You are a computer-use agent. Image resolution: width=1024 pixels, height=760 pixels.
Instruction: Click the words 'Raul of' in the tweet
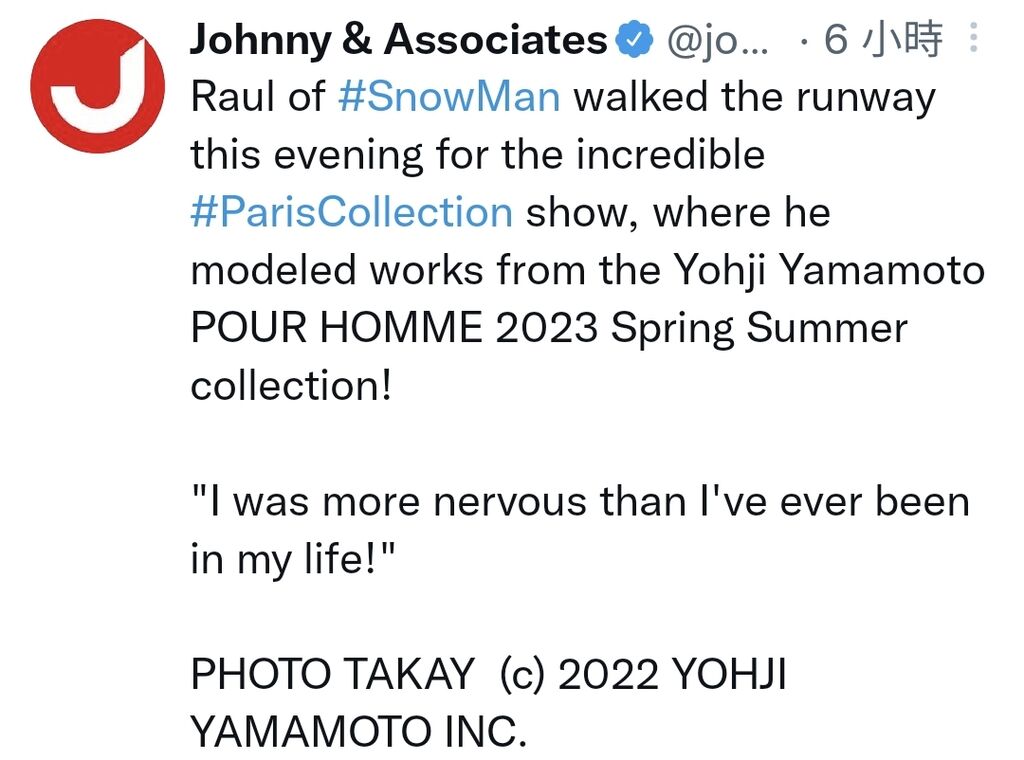coord(258,97)
